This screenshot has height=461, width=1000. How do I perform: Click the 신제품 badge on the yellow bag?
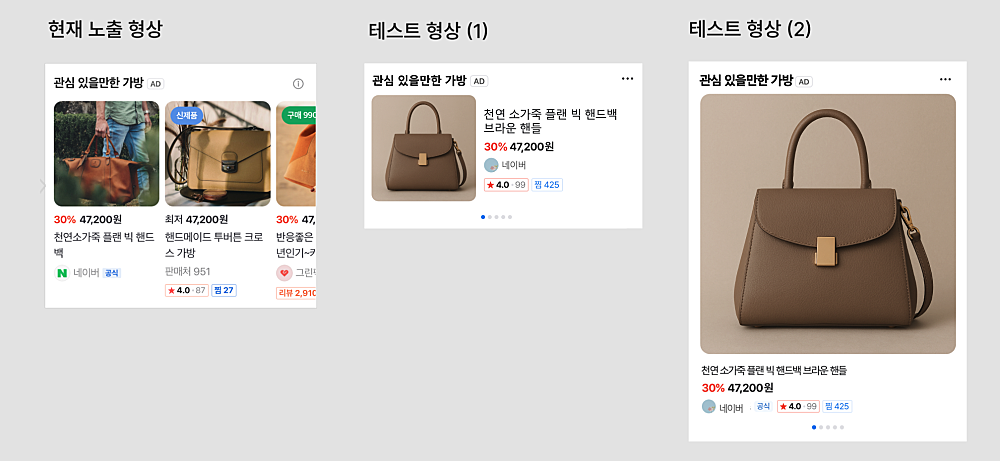point(187,115)
